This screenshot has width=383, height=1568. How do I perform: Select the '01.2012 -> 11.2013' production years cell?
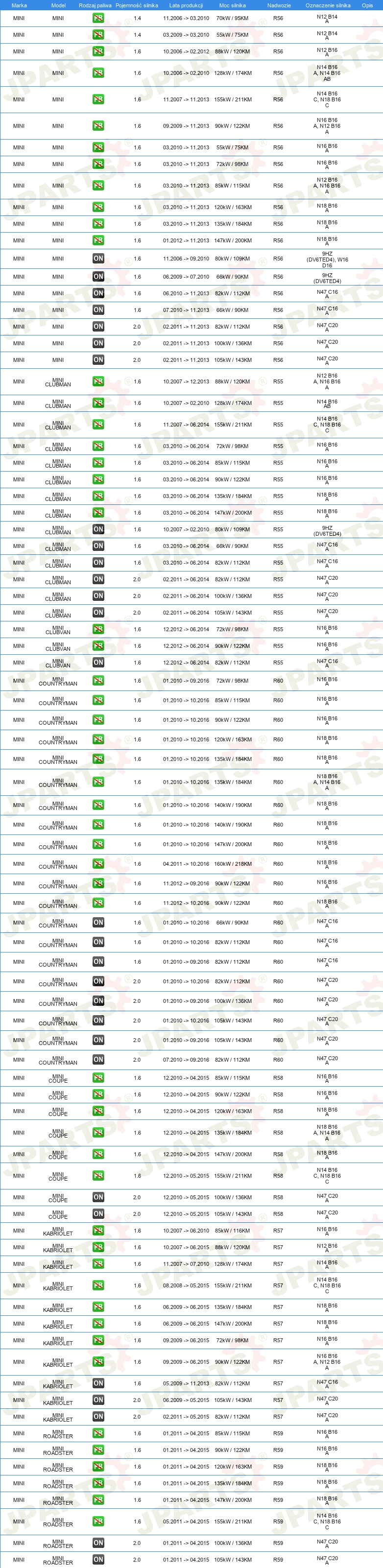coord(186,240)
